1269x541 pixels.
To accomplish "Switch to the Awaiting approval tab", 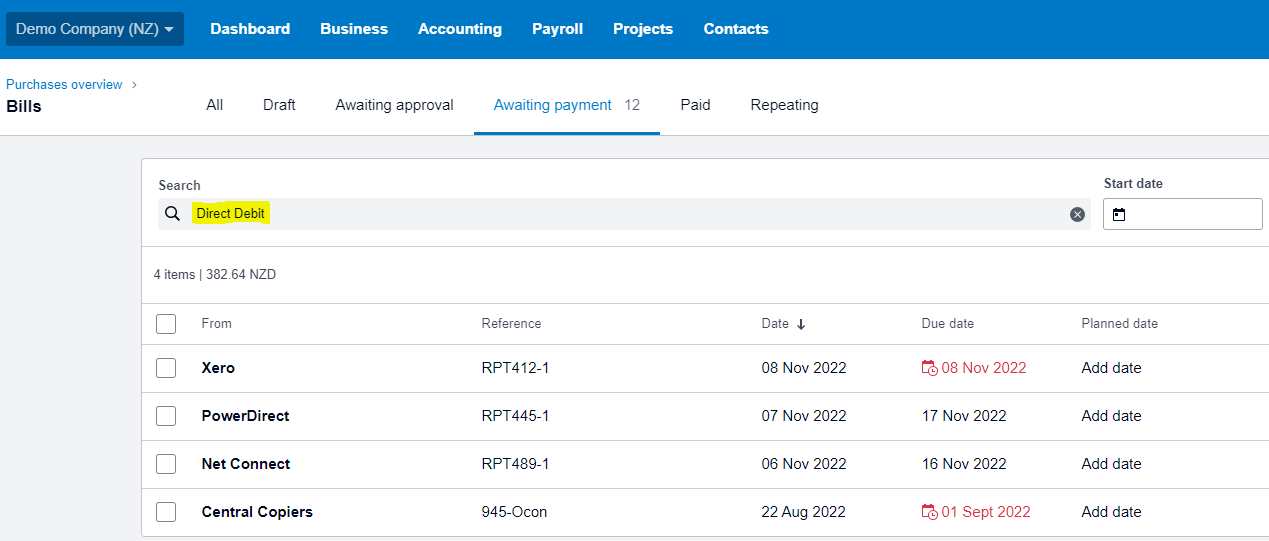I will pos(394,105).
